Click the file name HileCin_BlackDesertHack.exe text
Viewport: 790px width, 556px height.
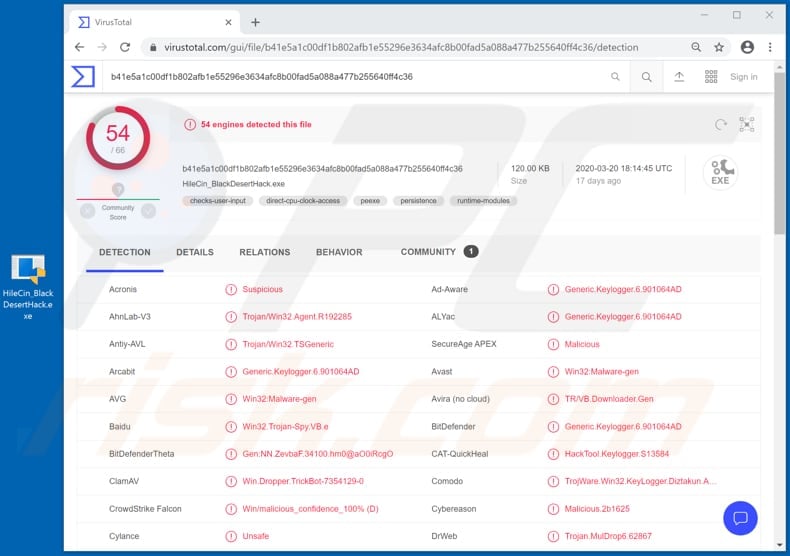click(233, 184)
